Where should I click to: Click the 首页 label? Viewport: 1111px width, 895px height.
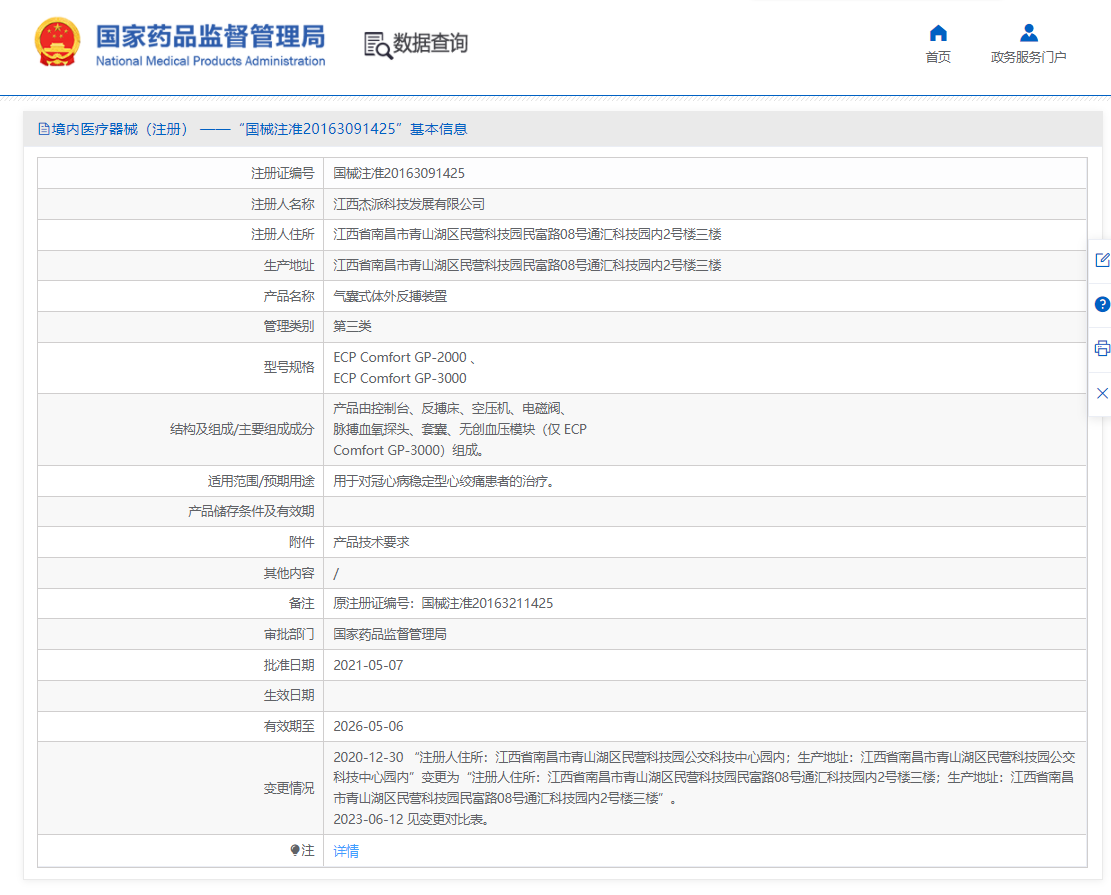click(x=938, y=57)
